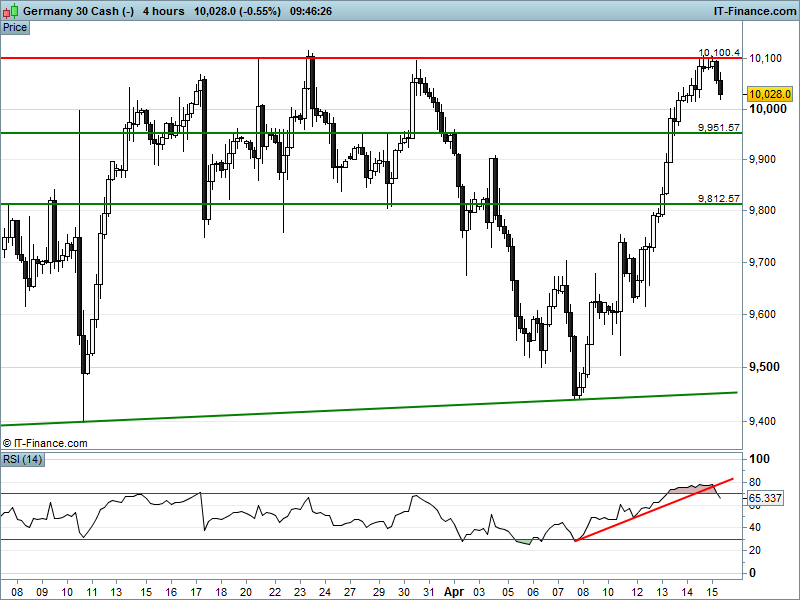Open the RSI (14) indicator label
800x600 pixels.
click(22, 459)
